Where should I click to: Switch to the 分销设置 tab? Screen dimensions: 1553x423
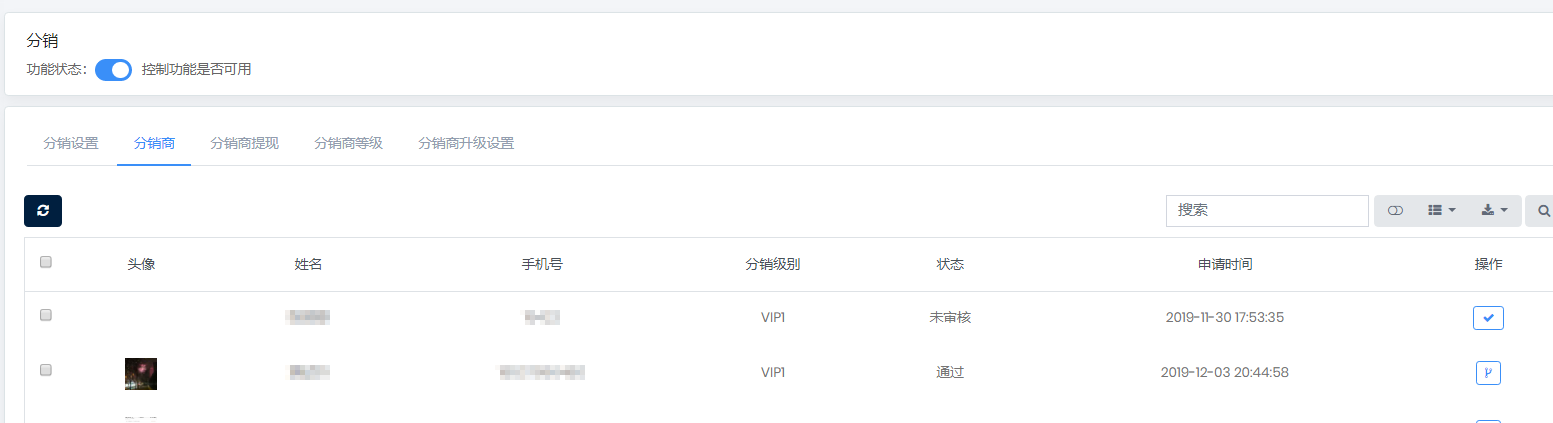pos(71,143)
